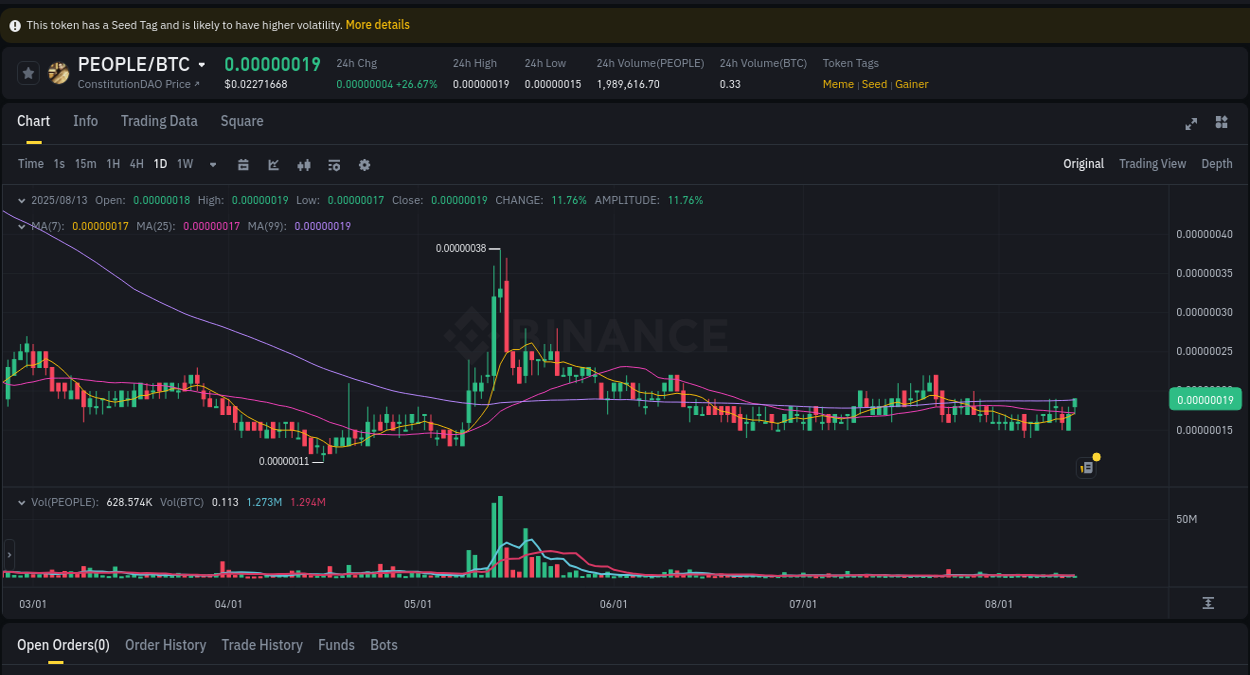
Task: Open the Order History tab
Action: (165, 645)
